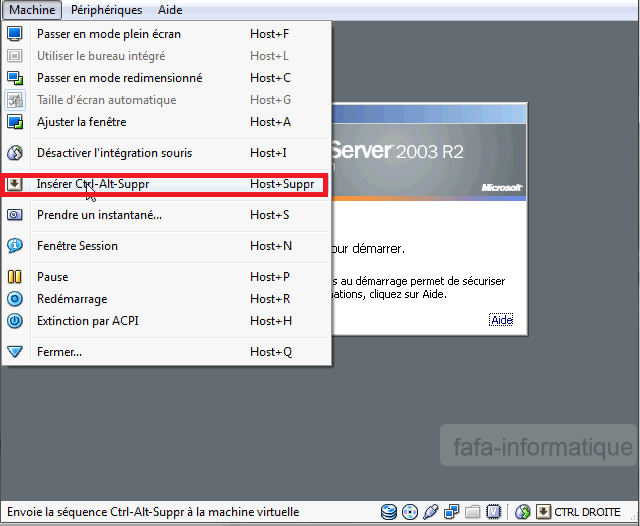The height and width of the screenshot is (526, 640).
Task: Click the scaled mode icon
Action: tap(15, 78)
